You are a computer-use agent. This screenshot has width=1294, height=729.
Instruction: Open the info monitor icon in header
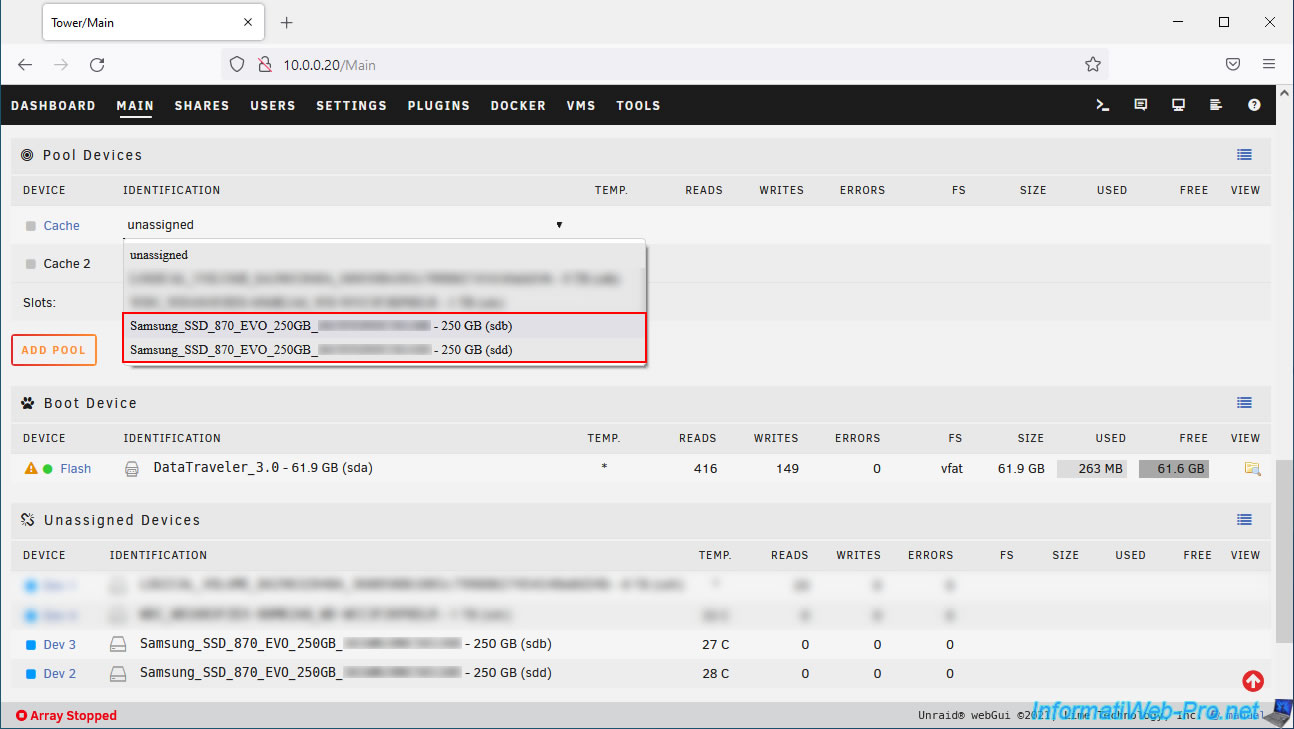pyautogui.click(x=1179, y=105)
